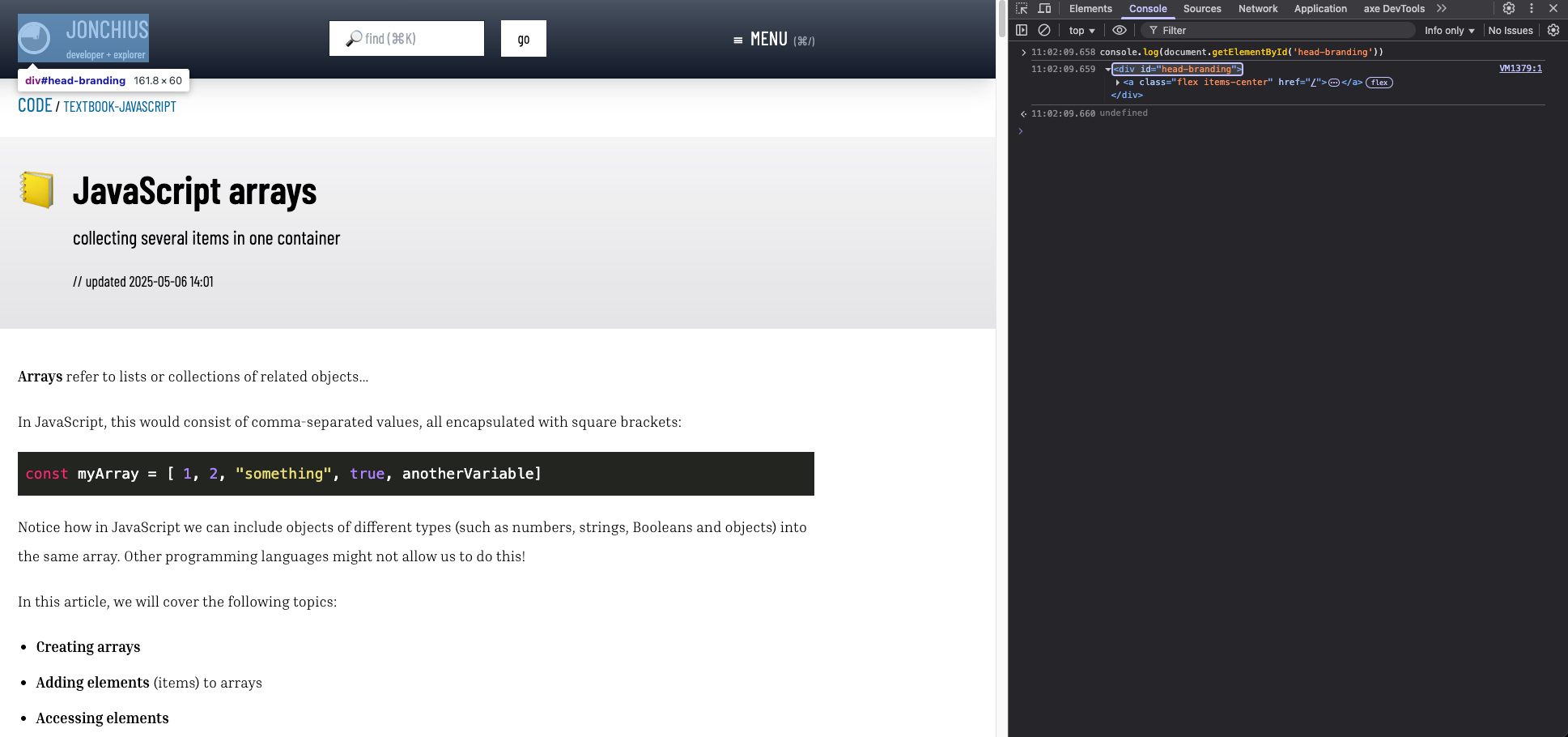Open console settings gear icon
1568x737 pixels.
[1553, 31]
